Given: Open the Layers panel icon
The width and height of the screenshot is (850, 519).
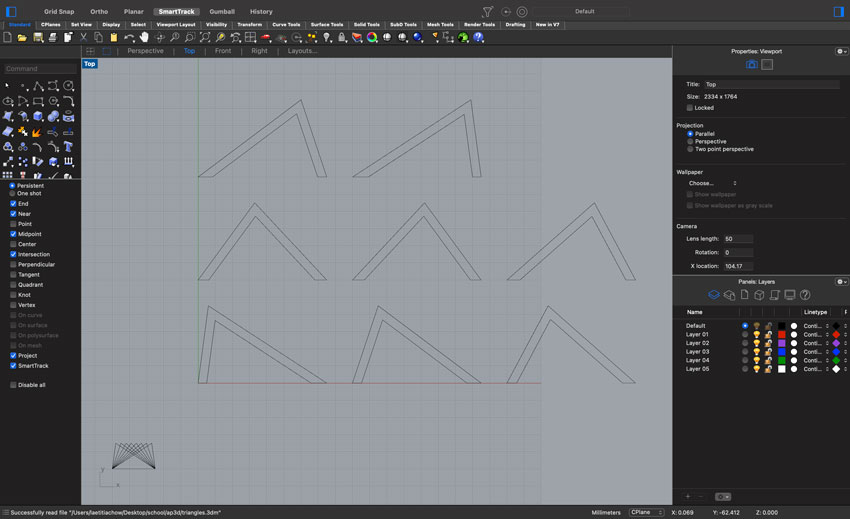Looking at the screenshot, I should coord(714,295).
